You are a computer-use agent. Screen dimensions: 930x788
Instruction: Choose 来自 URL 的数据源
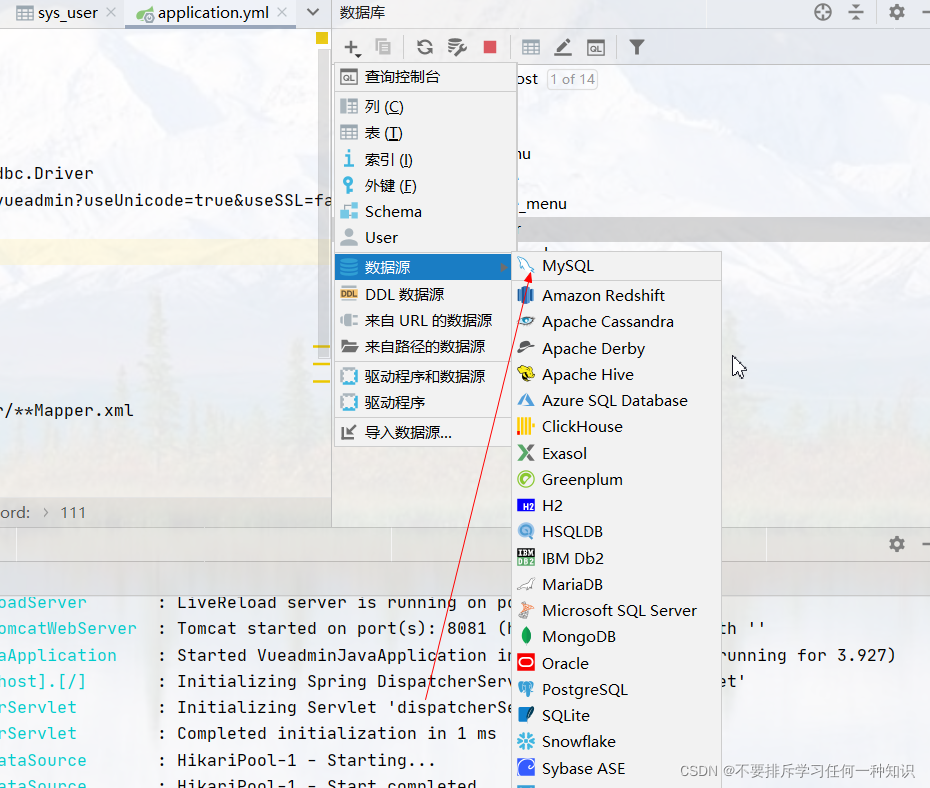pyautogui.click(x=423, y=321)
